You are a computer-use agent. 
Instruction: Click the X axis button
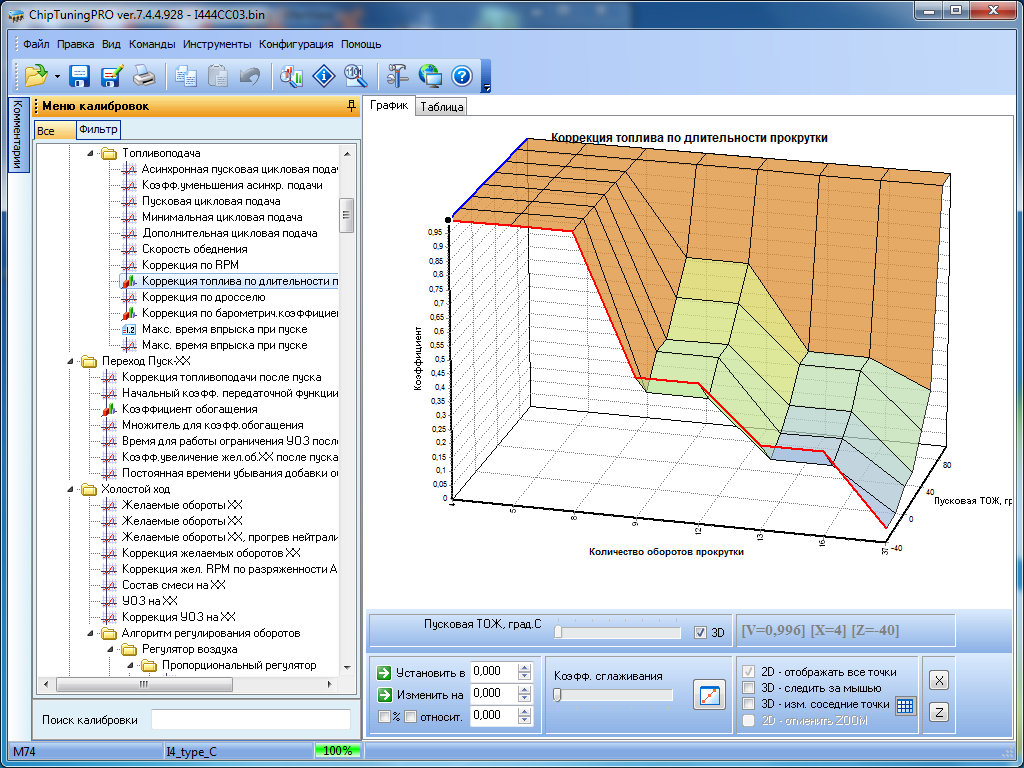(x=939, y=680)
